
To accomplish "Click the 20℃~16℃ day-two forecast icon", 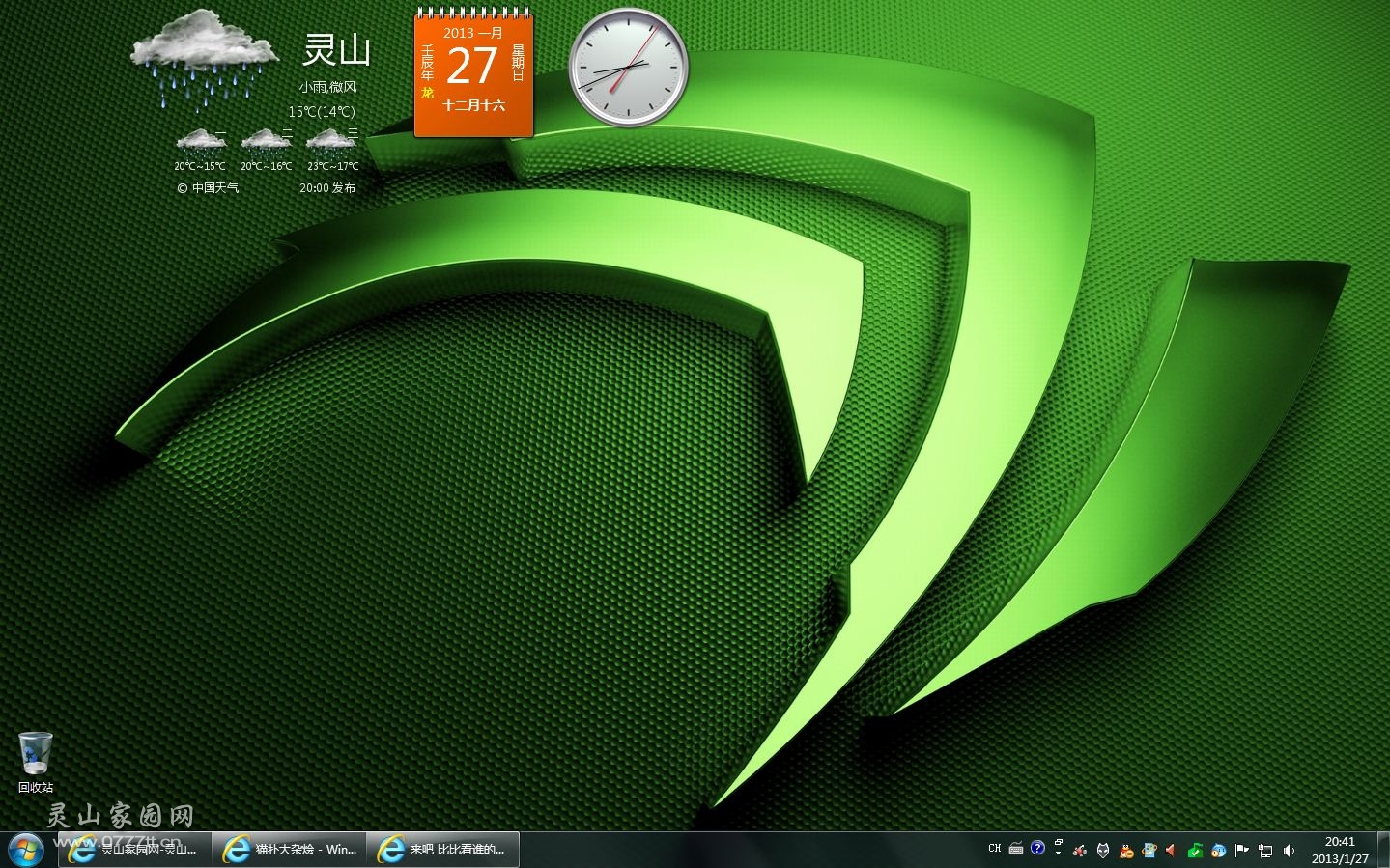I will [266, 143].
